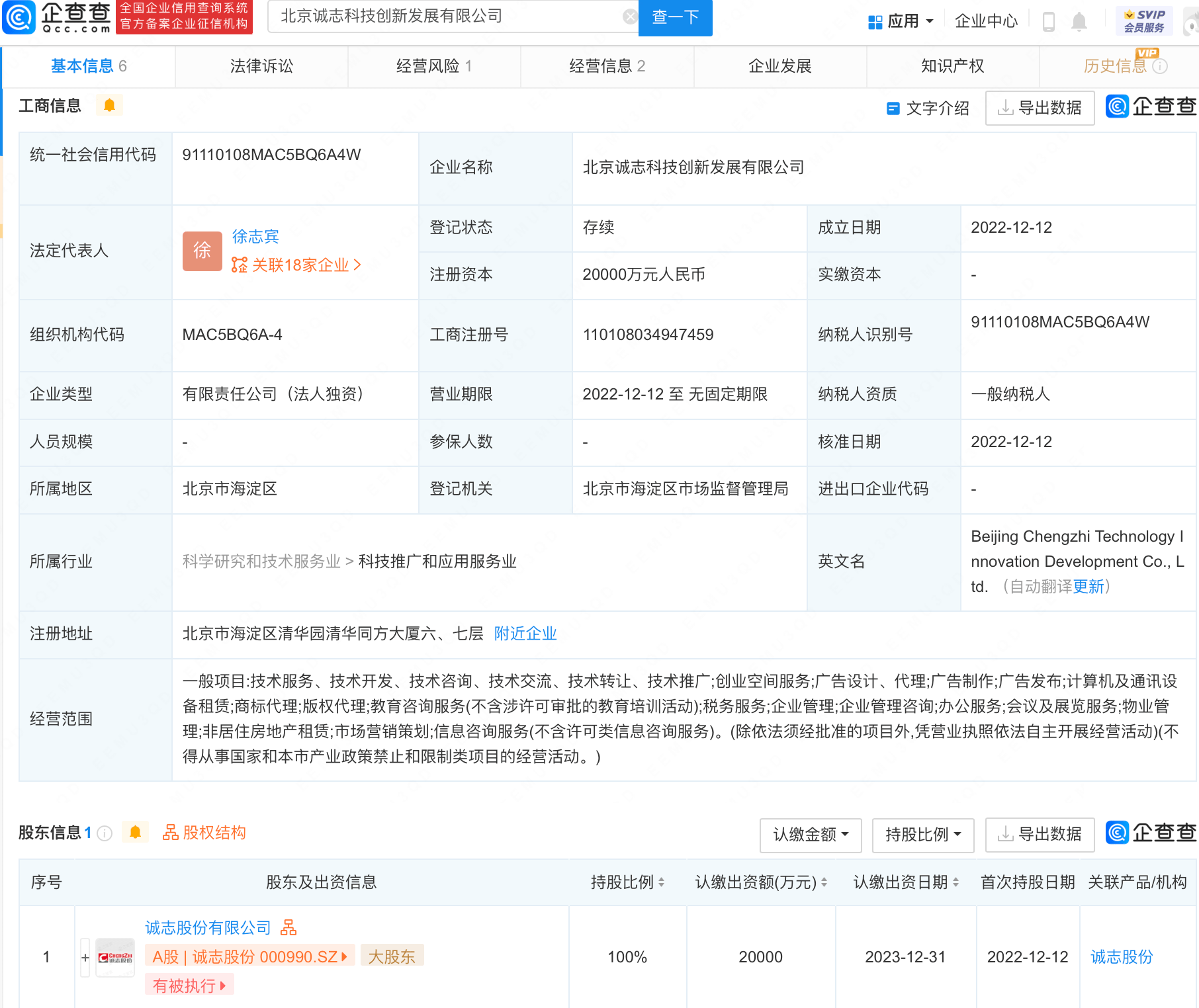Switch to 历史信息 VIP tab
The image size is (1199, 1008).
pyautogui.click(x=1118, y=66)
